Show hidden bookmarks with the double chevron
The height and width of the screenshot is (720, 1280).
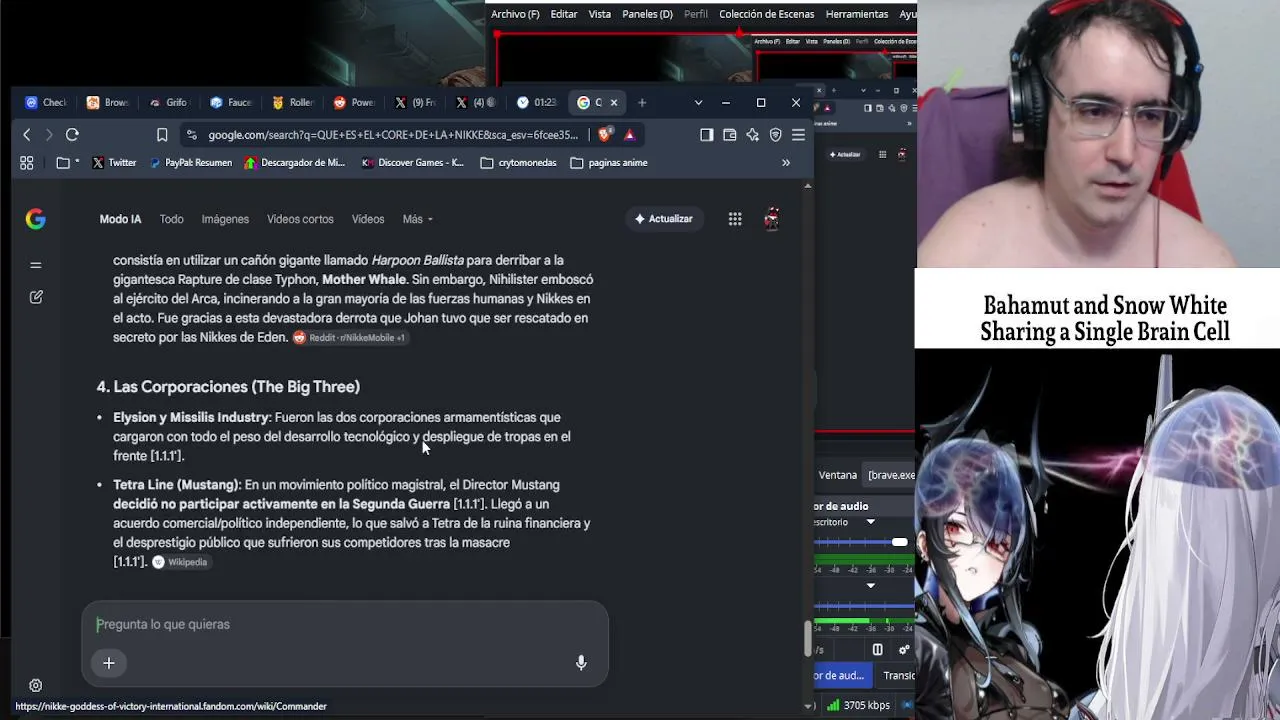click(x=786, y=163)
